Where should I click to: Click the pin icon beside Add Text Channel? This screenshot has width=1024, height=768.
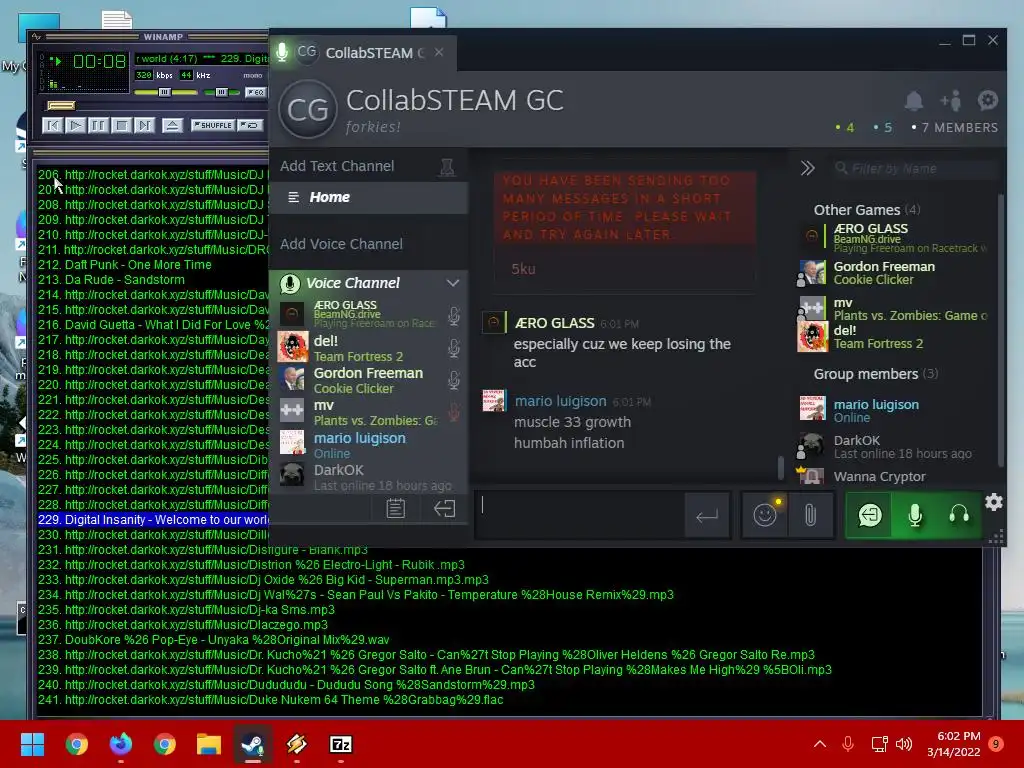(447, 168)
